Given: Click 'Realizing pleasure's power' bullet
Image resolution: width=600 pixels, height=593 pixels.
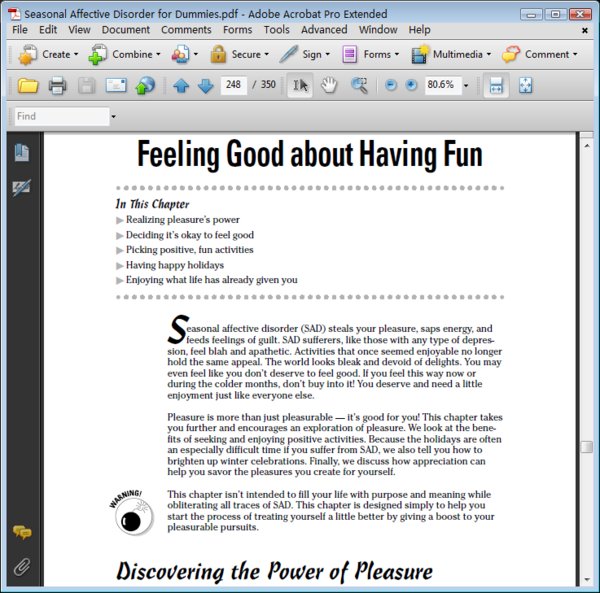Looking at the screenshot, I should [x=183, y=220].
